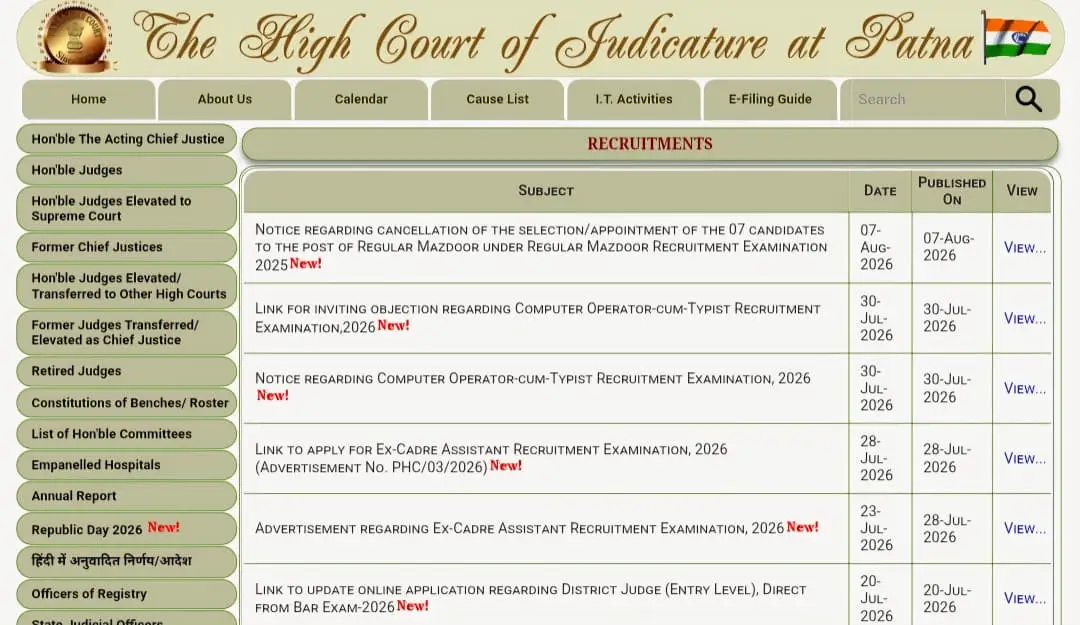View link for inviting objection Computer Operator
The height and width of the screenshot is (625, 1080).
point(1024,318)
